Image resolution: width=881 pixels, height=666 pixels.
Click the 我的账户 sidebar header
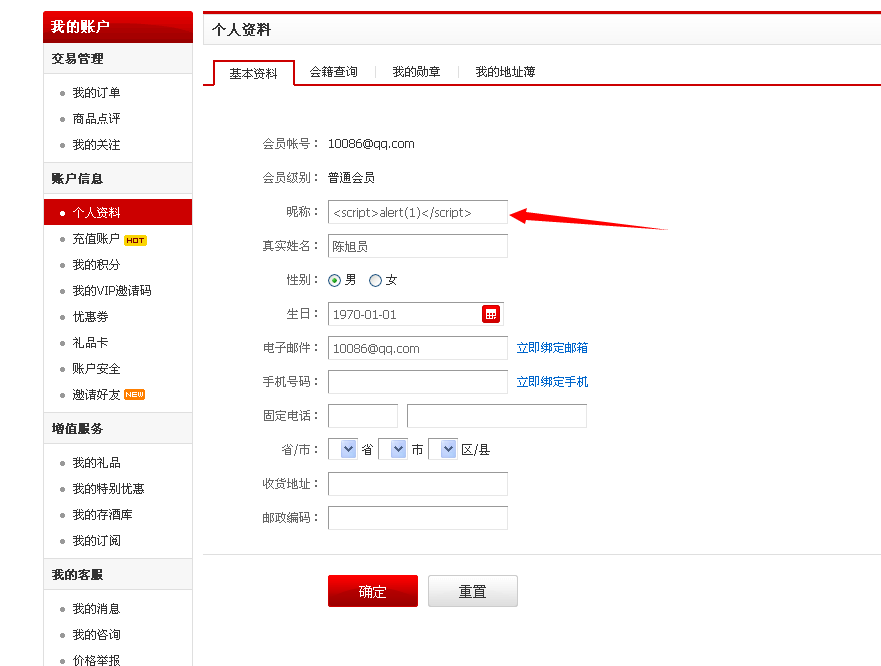click(x=118, y=26)
